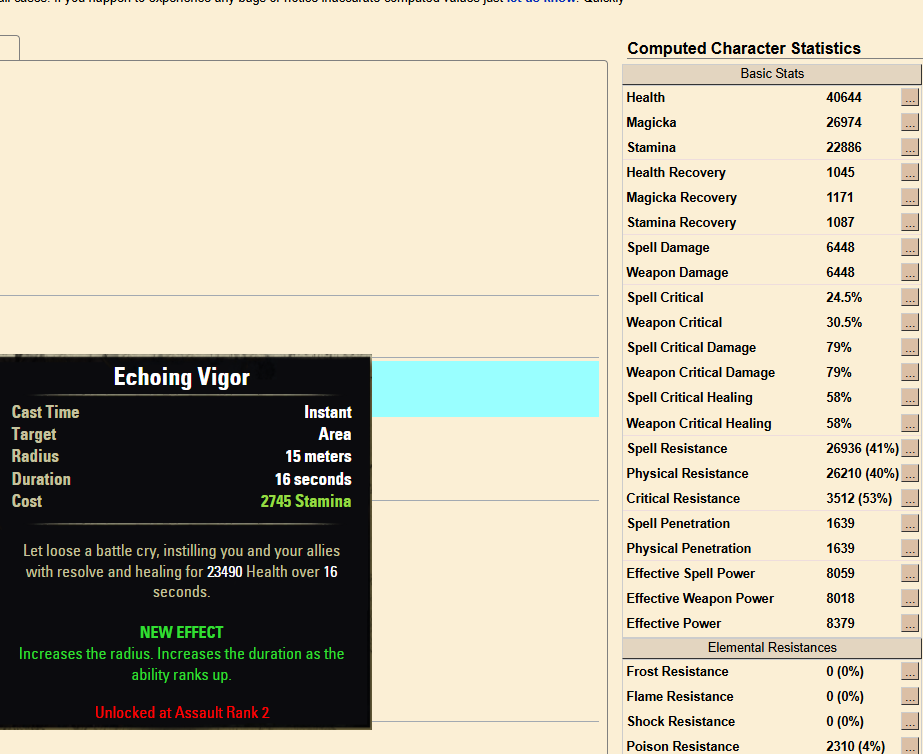Click the 2745 Stamina cost value
This screenshot has width=923, height=754.
click(x=306, y=501)
